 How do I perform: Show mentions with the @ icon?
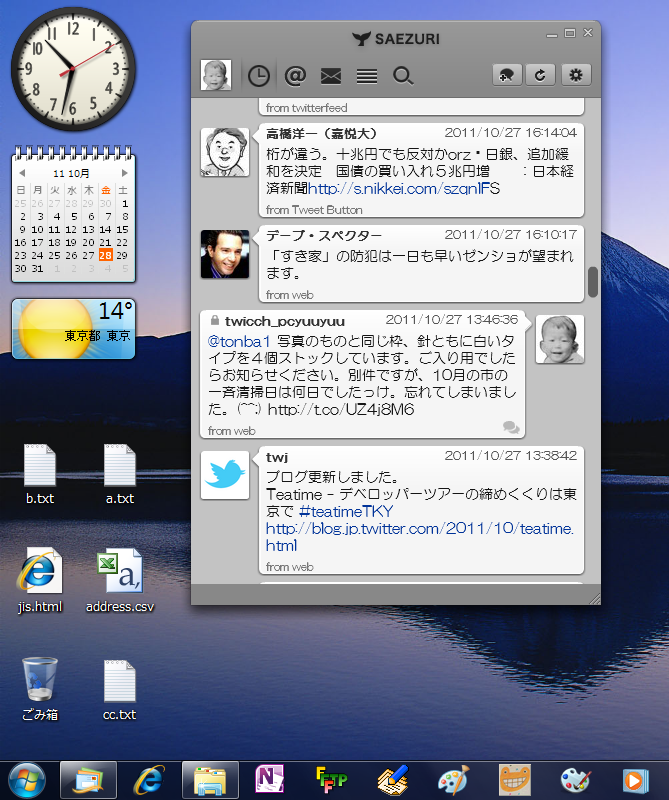(294, 75)
